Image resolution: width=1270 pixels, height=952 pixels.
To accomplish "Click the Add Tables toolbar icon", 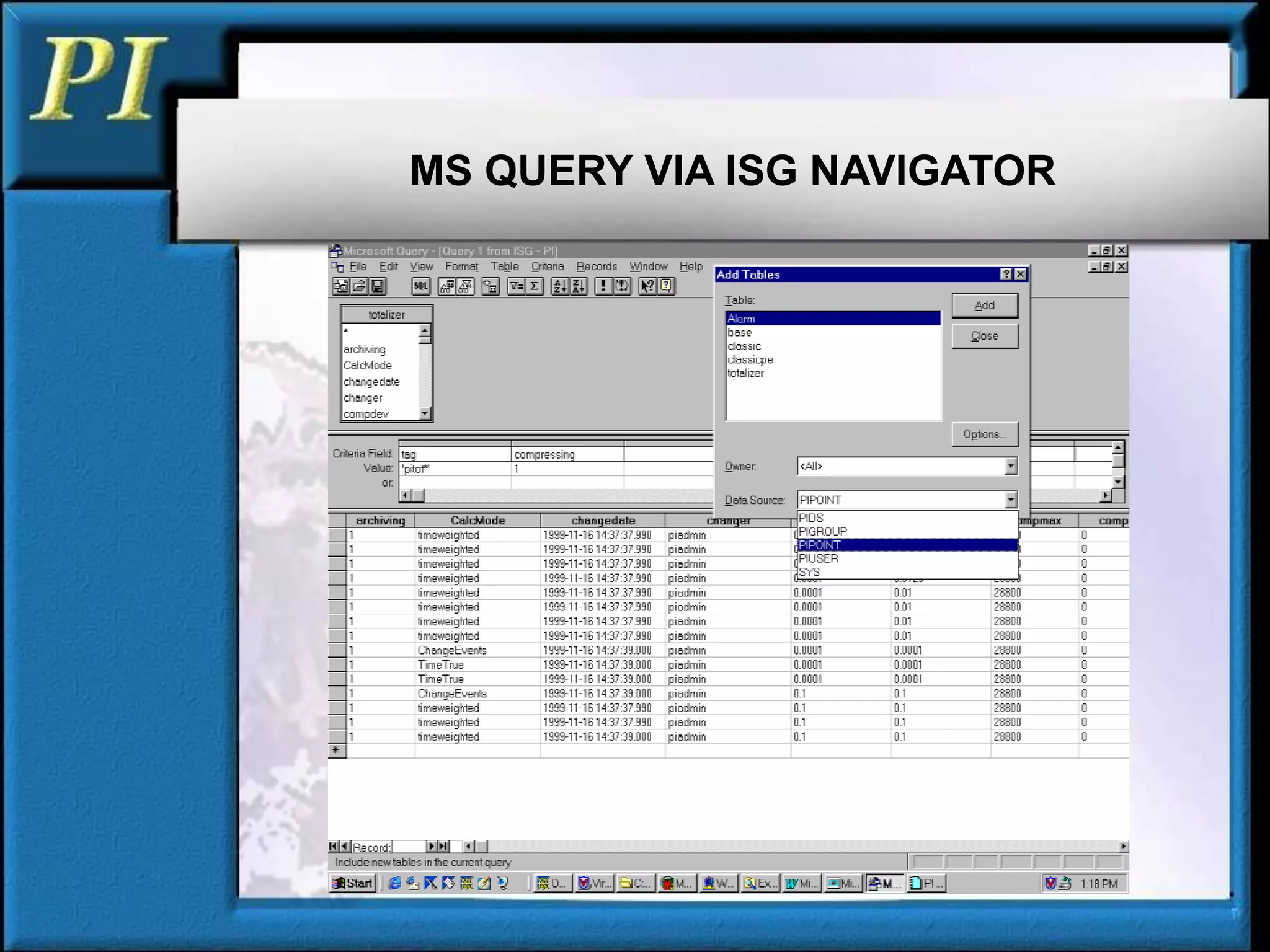I will (491, 286).
